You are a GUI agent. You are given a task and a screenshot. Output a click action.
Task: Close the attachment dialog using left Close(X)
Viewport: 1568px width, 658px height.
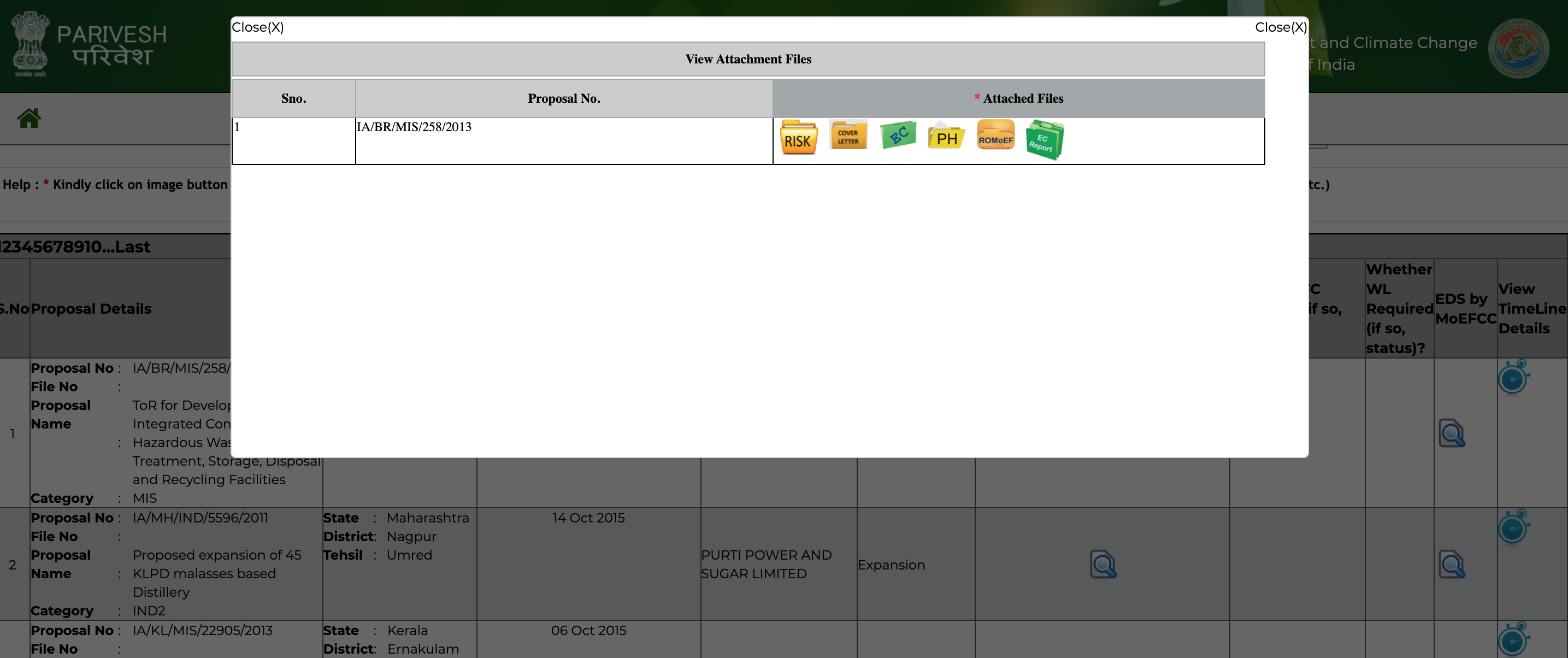[257, 27]
